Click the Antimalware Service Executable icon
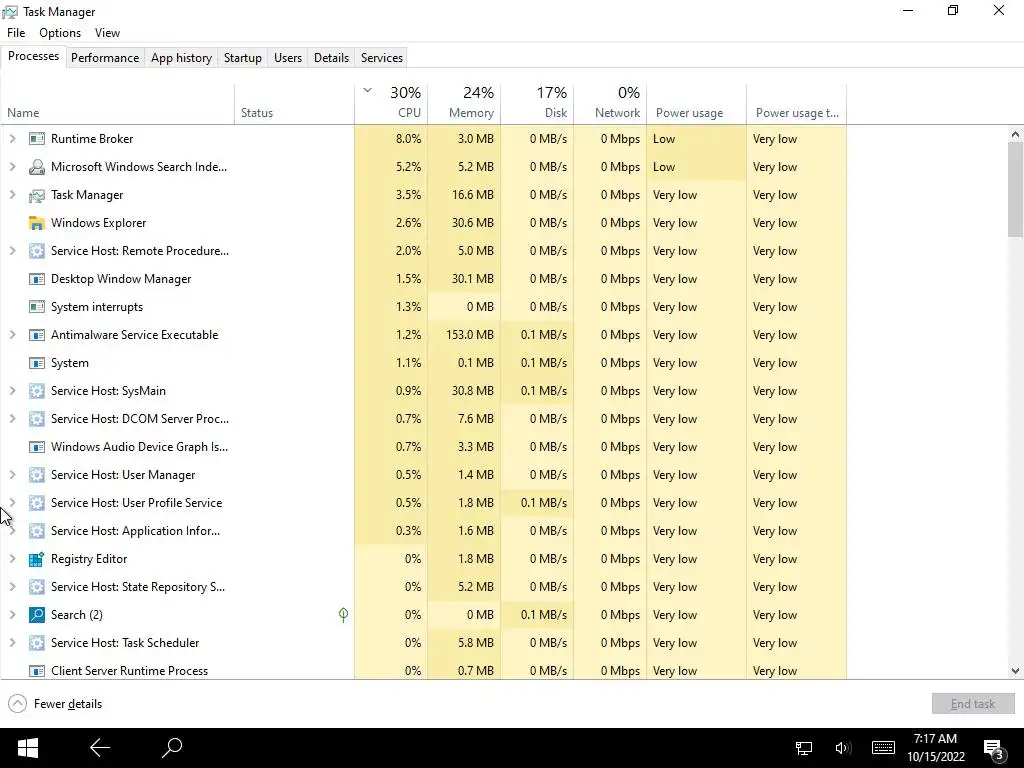This screenshot has width=1024, height=768. click(37, 335)
